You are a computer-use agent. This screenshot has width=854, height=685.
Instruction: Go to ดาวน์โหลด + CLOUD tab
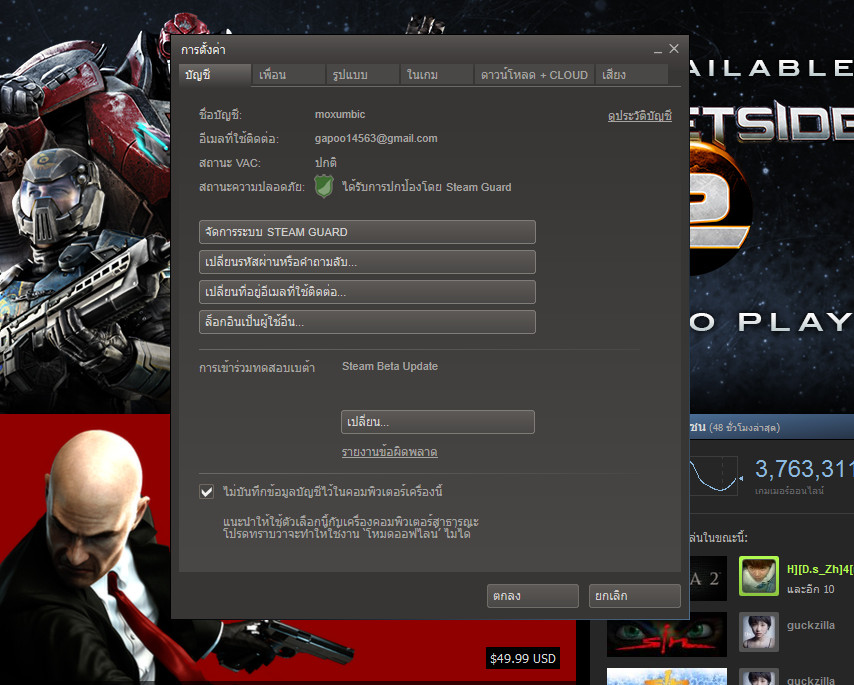535,75
